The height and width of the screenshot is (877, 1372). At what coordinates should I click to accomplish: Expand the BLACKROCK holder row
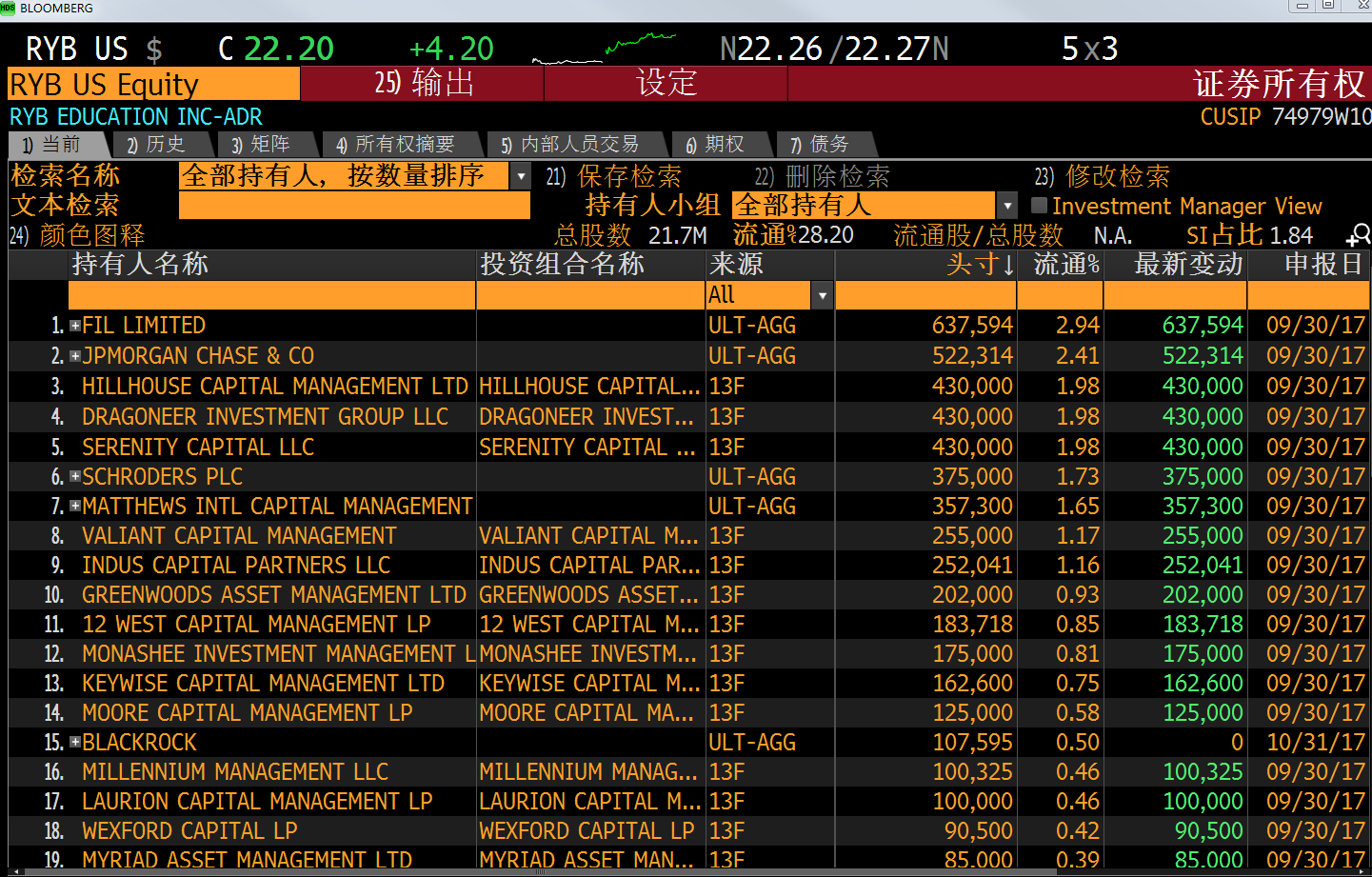coord(75,742)
